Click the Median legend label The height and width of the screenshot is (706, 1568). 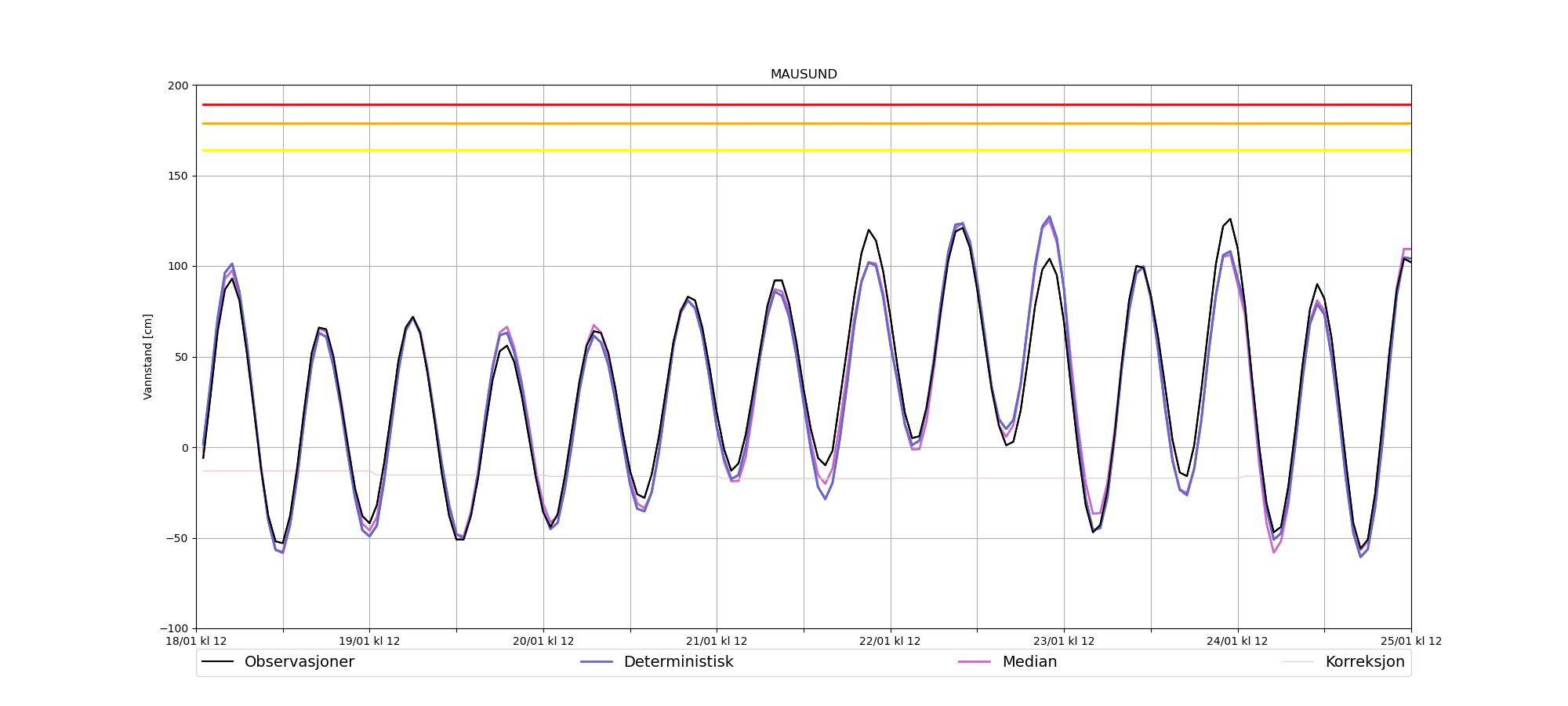click(1029, 662)
